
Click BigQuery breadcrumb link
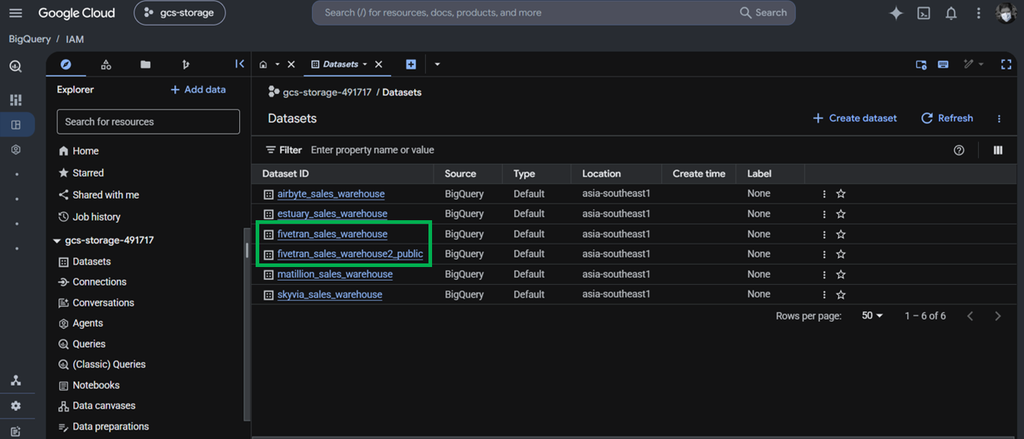pos(29,39)
